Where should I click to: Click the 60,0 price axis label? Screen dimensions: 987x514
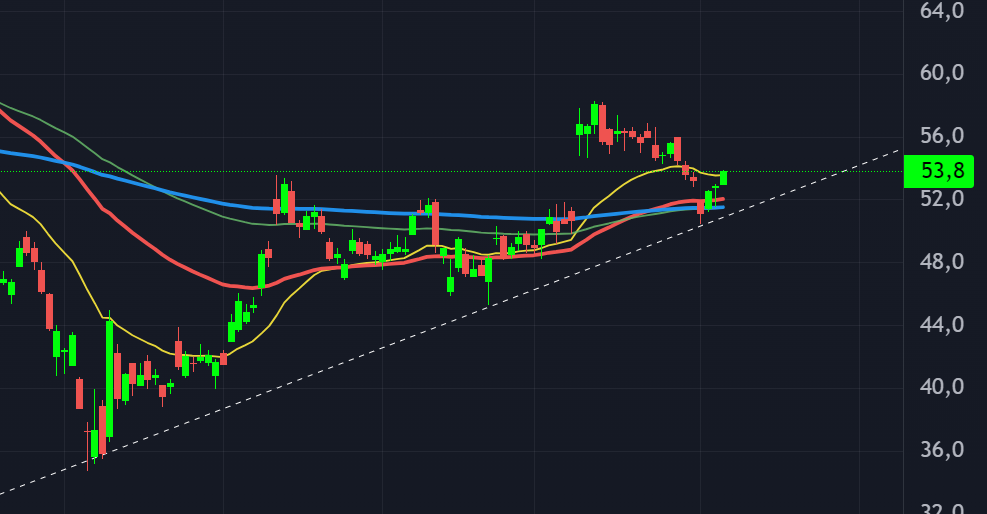point(942,73)
